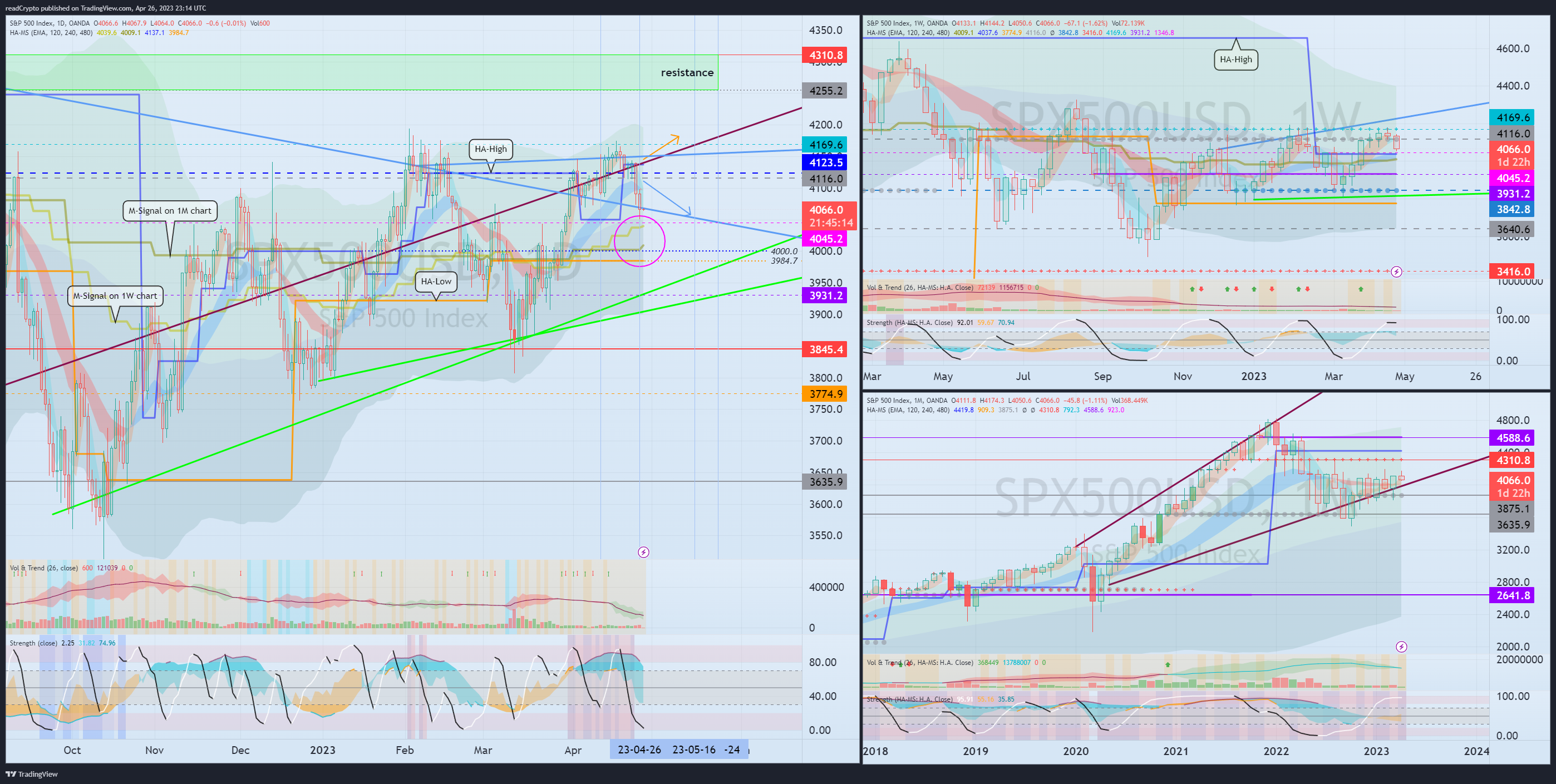Click the gray 4116.0 tag on the daily chart
Screen dimensions: 1556x784
point(825,179)
